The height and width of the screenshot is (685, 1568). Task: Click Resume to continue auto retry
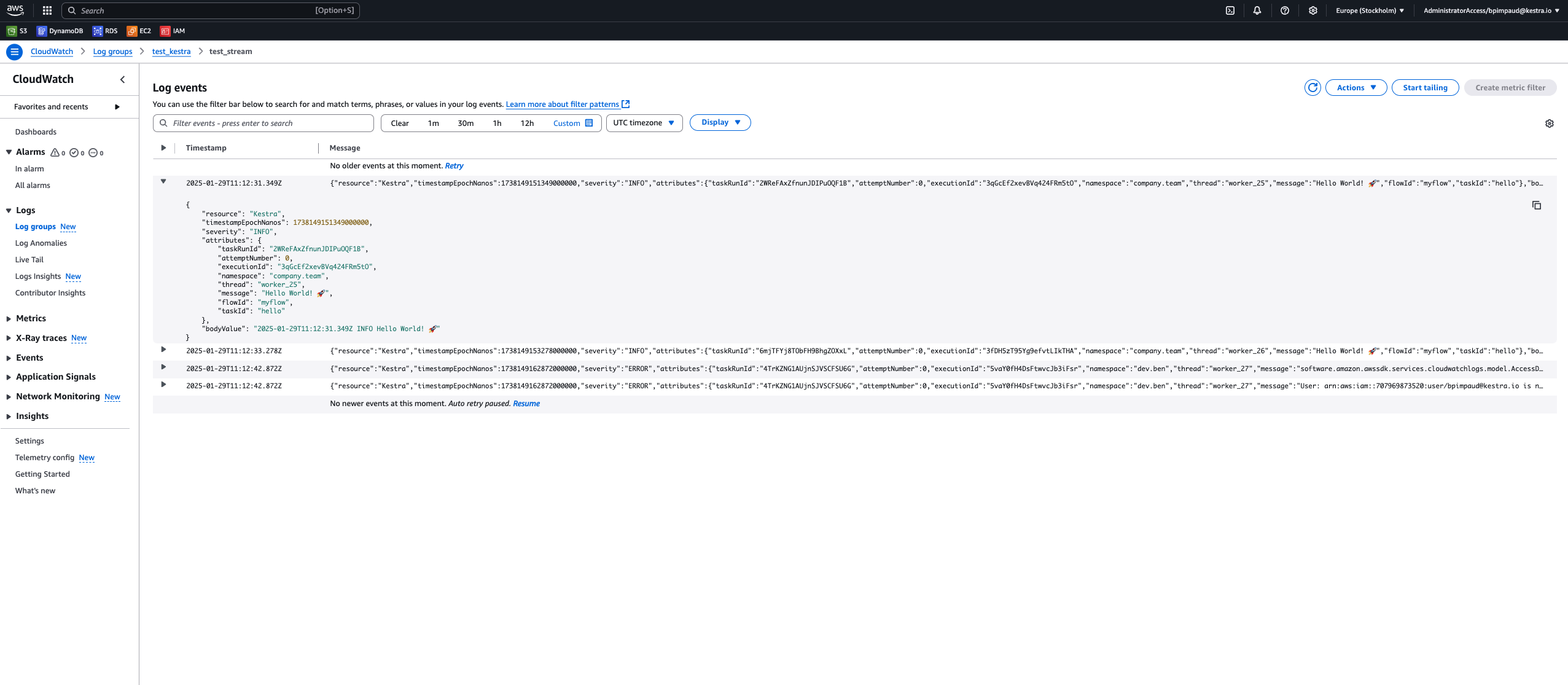point(526,403)
